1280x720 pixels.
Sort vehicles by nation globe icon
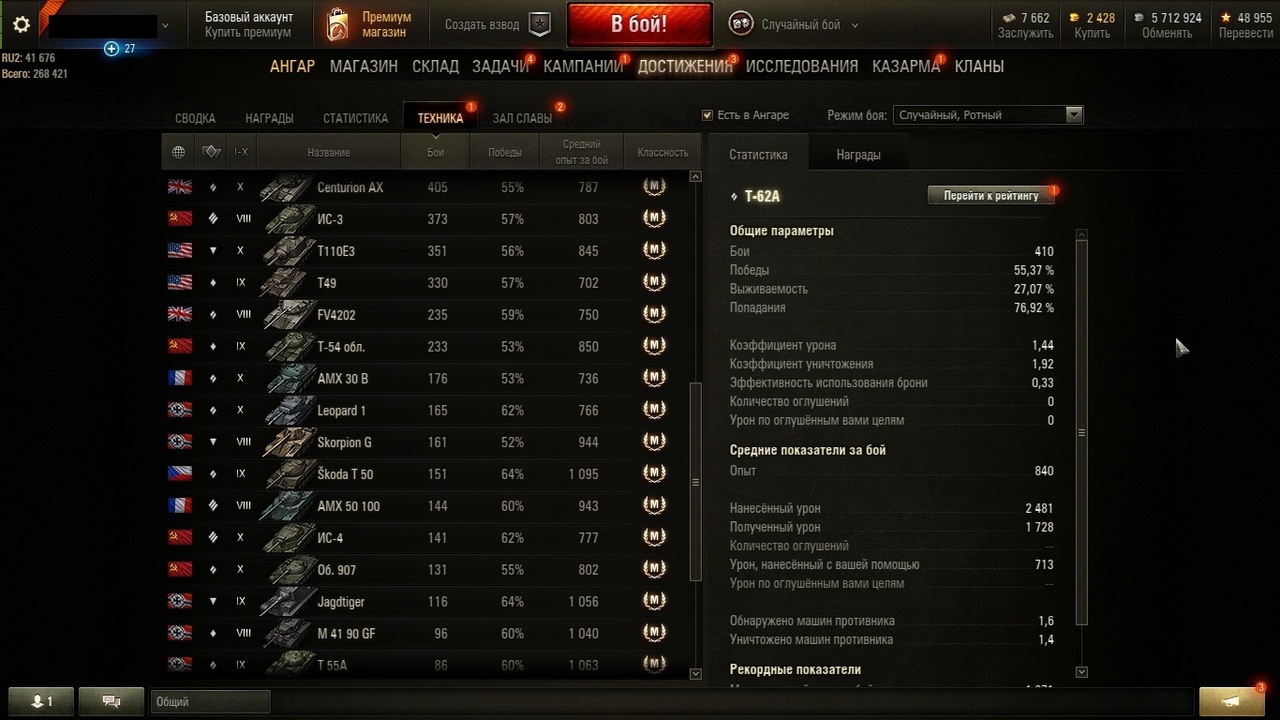point(178,152)
